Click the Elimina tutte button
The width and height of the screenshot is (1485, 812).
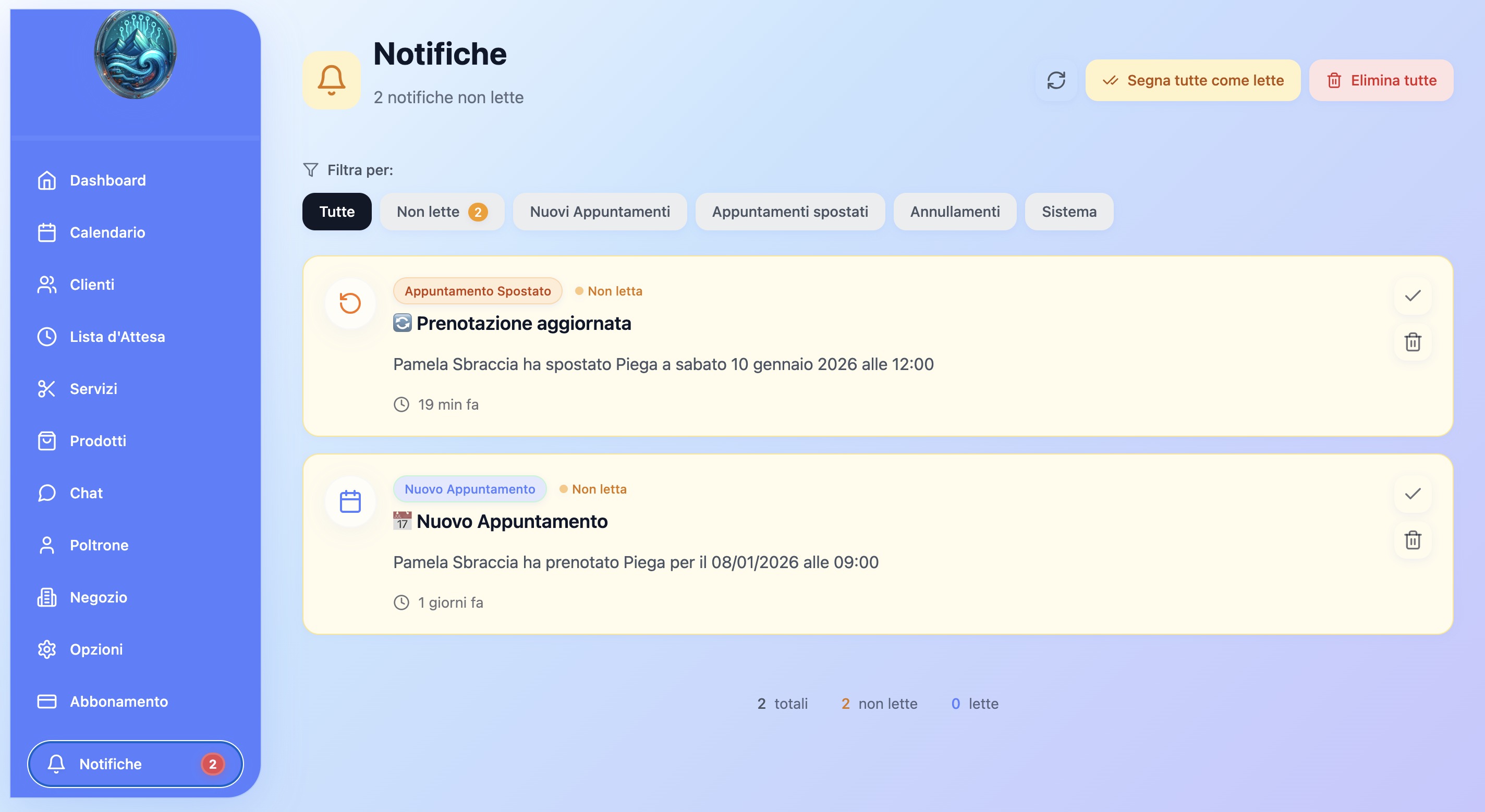coord(1381,80)
